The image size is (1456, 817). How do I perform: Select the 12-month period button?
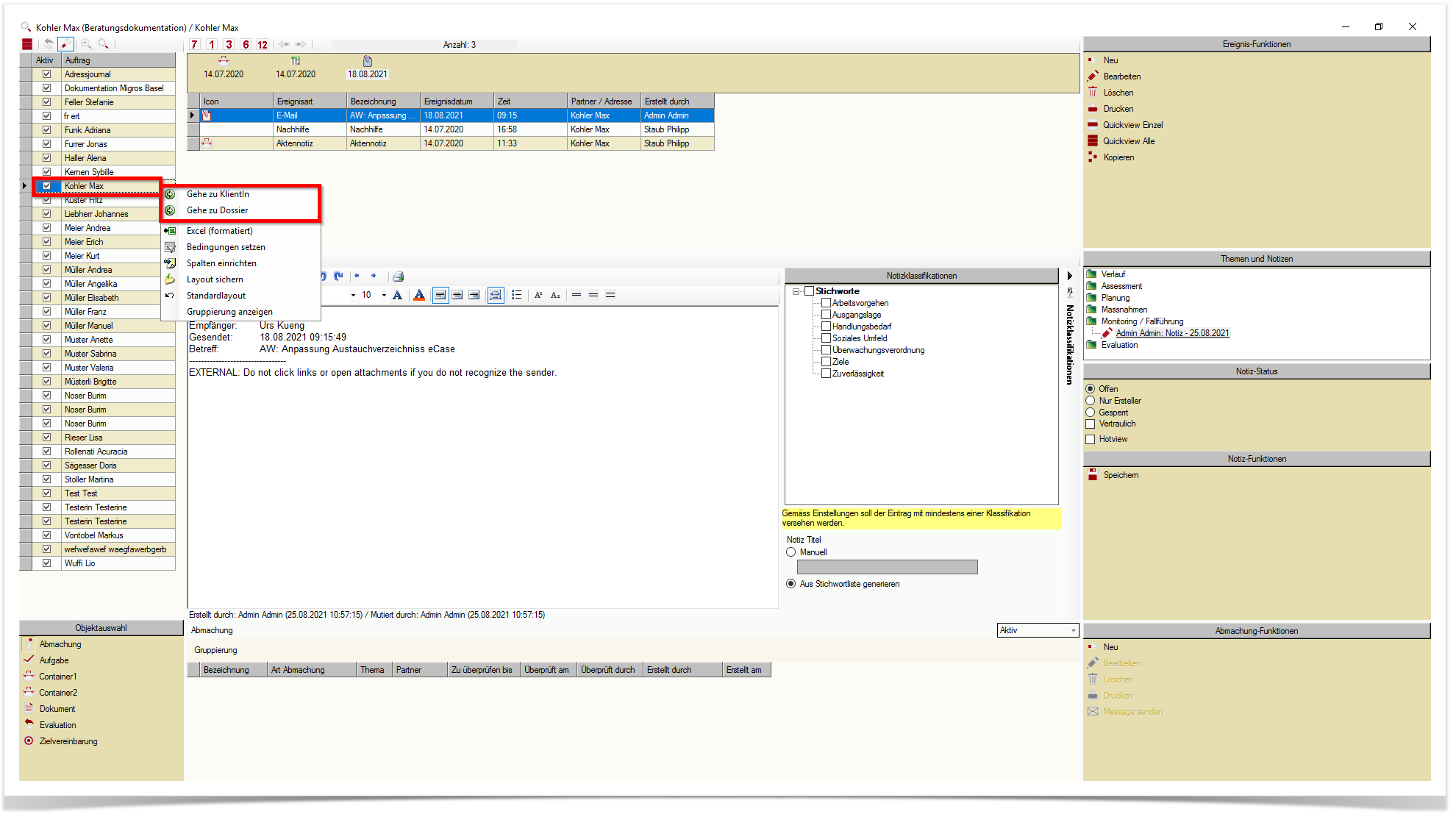[263, 45]
